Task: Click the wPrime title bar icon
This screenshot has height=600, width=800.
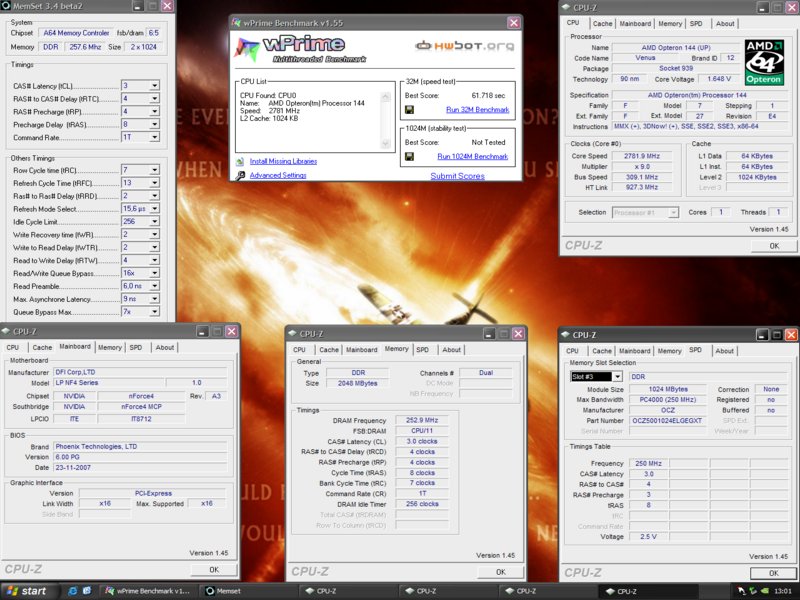Action: 236,23
